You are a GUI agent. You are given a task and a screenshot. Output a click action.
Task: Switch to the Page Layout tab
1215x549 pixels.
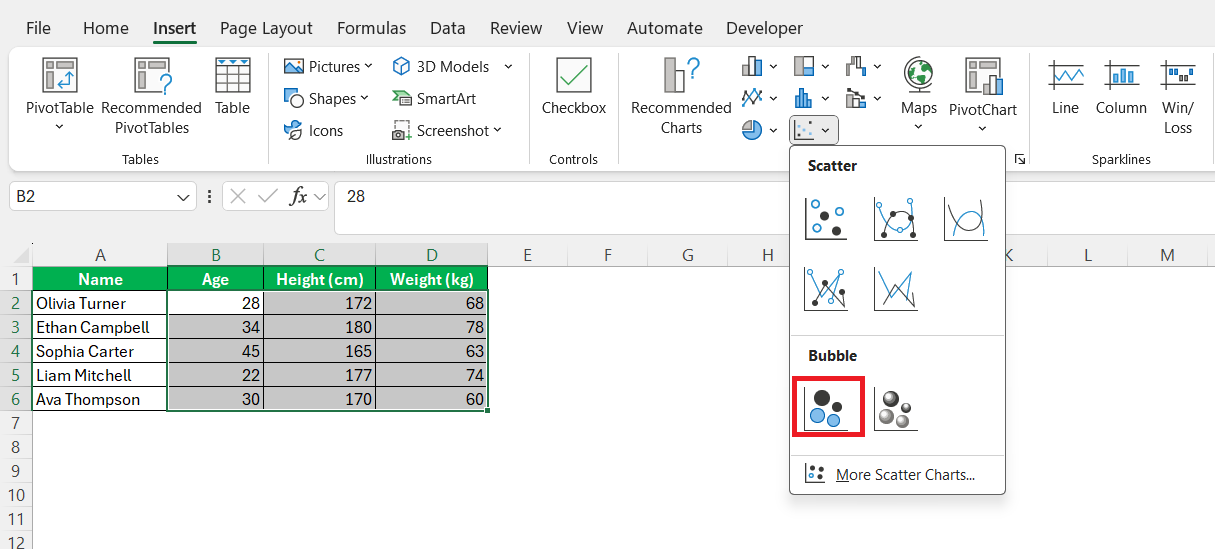tap(266, 28)
